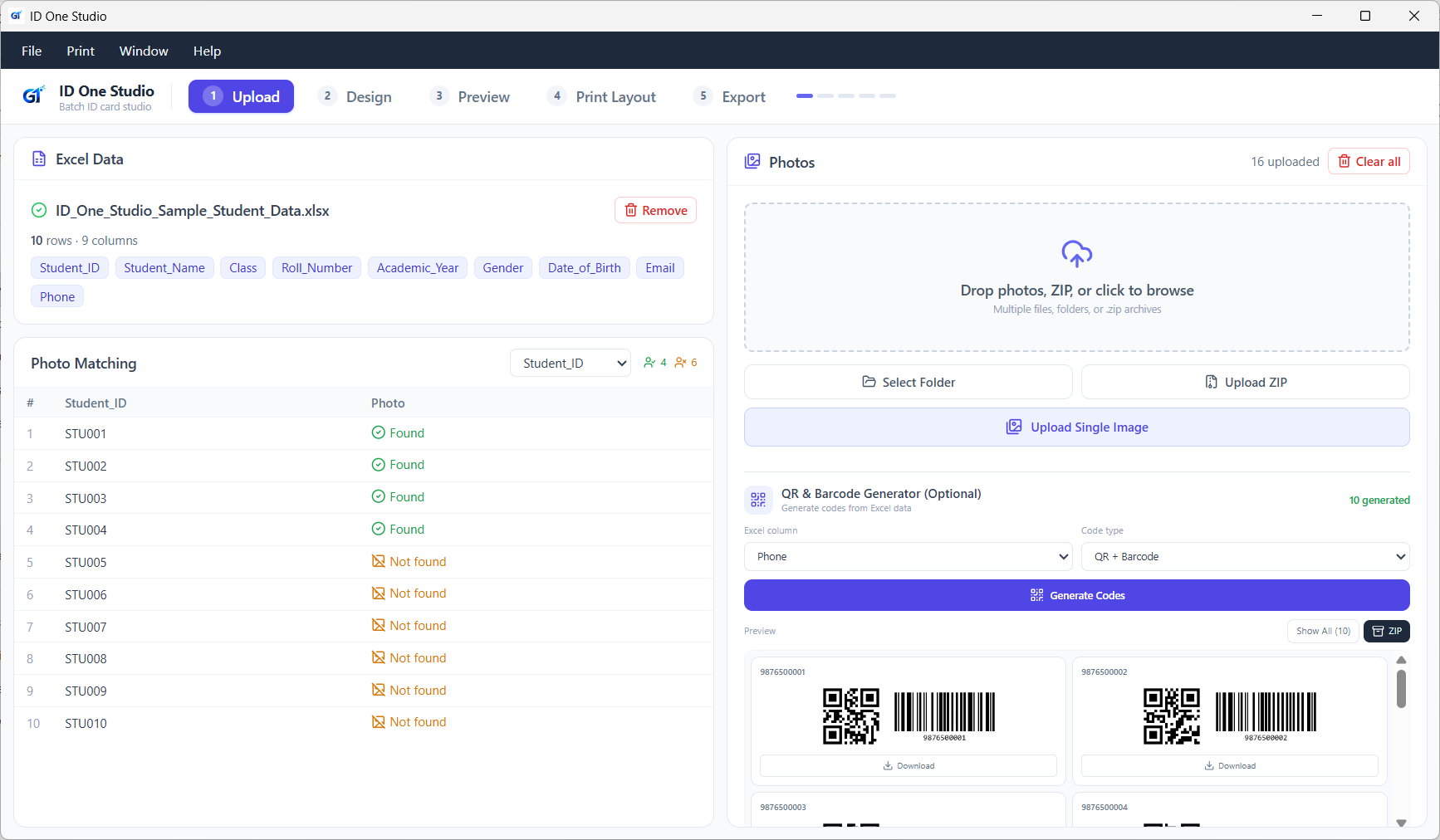Click the QR code image for 9876500001

coord(851,716)
